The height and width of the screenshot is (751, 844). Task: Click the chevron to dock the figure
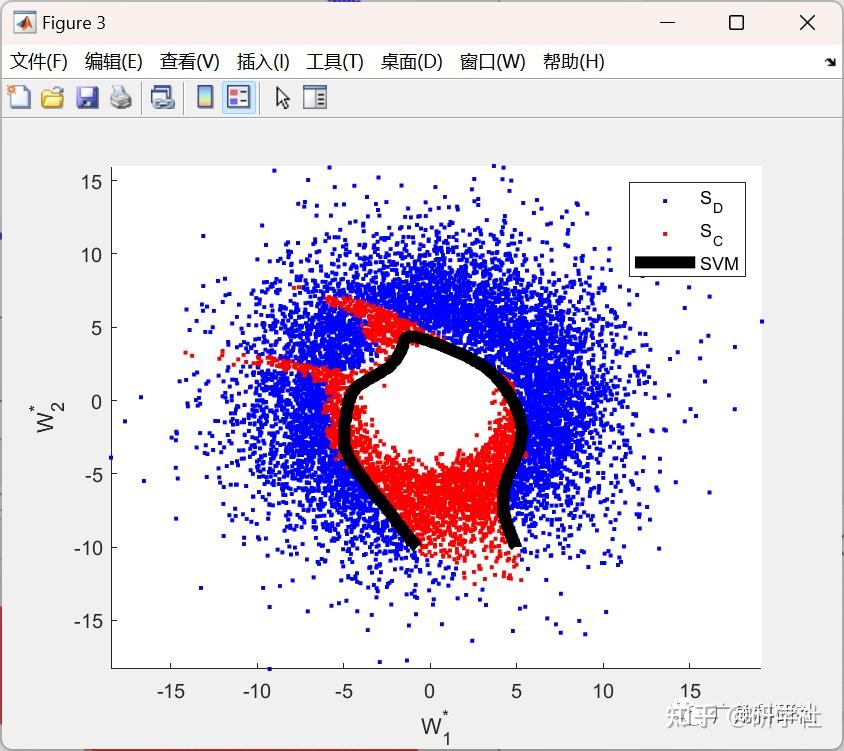(831, 61)
